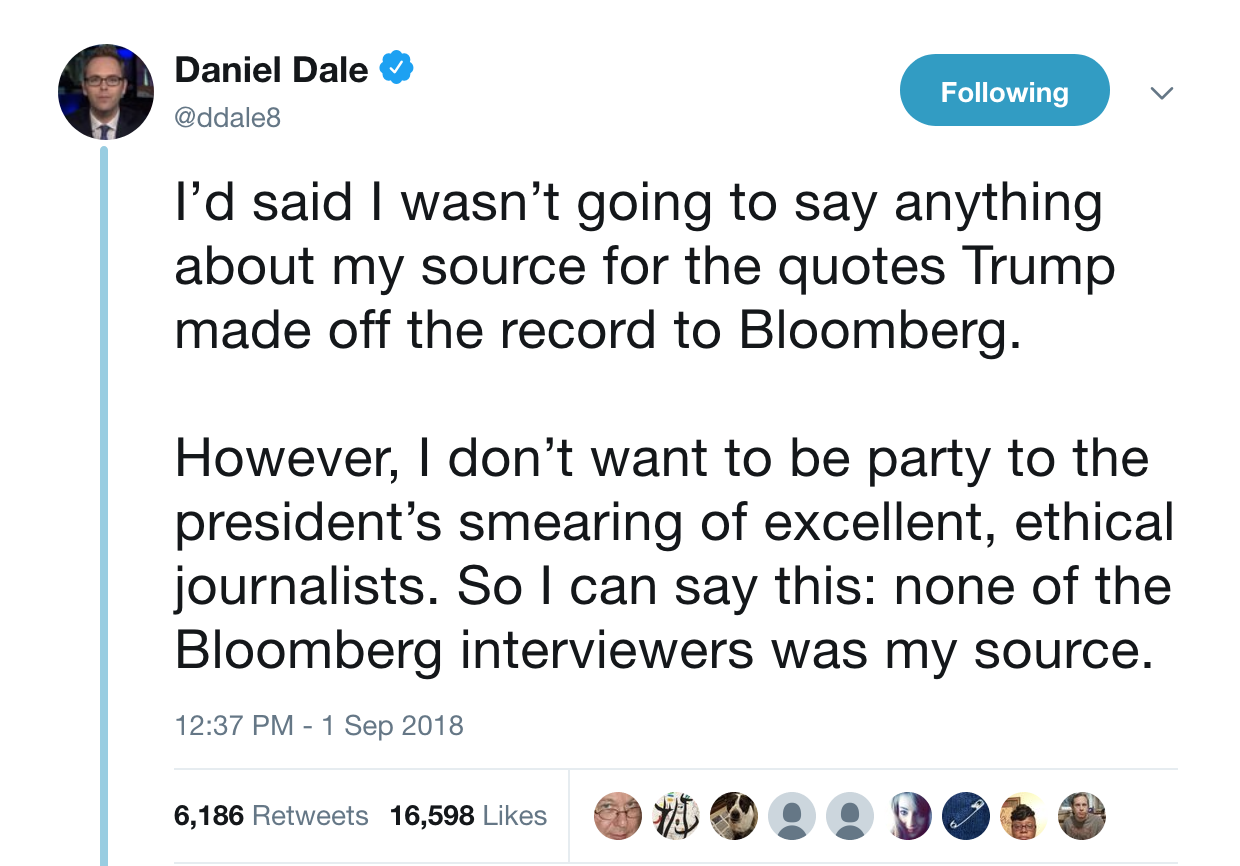Open the Daniel Dale display name
The width and height of the screenshot is (1240, 866).
tap(271, 71)
